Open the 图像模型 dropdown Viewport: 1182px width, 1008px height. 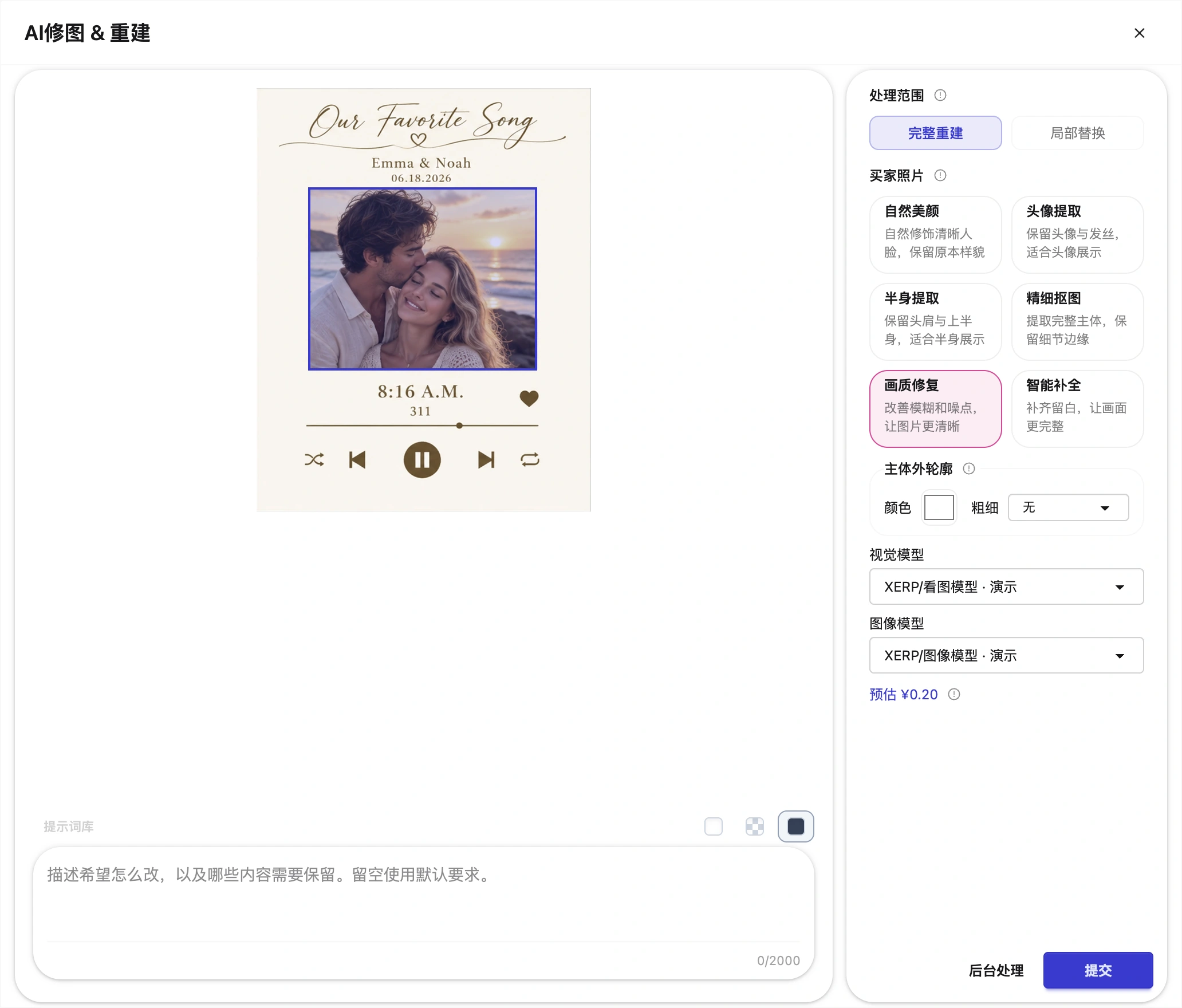tap(1007, 655)
